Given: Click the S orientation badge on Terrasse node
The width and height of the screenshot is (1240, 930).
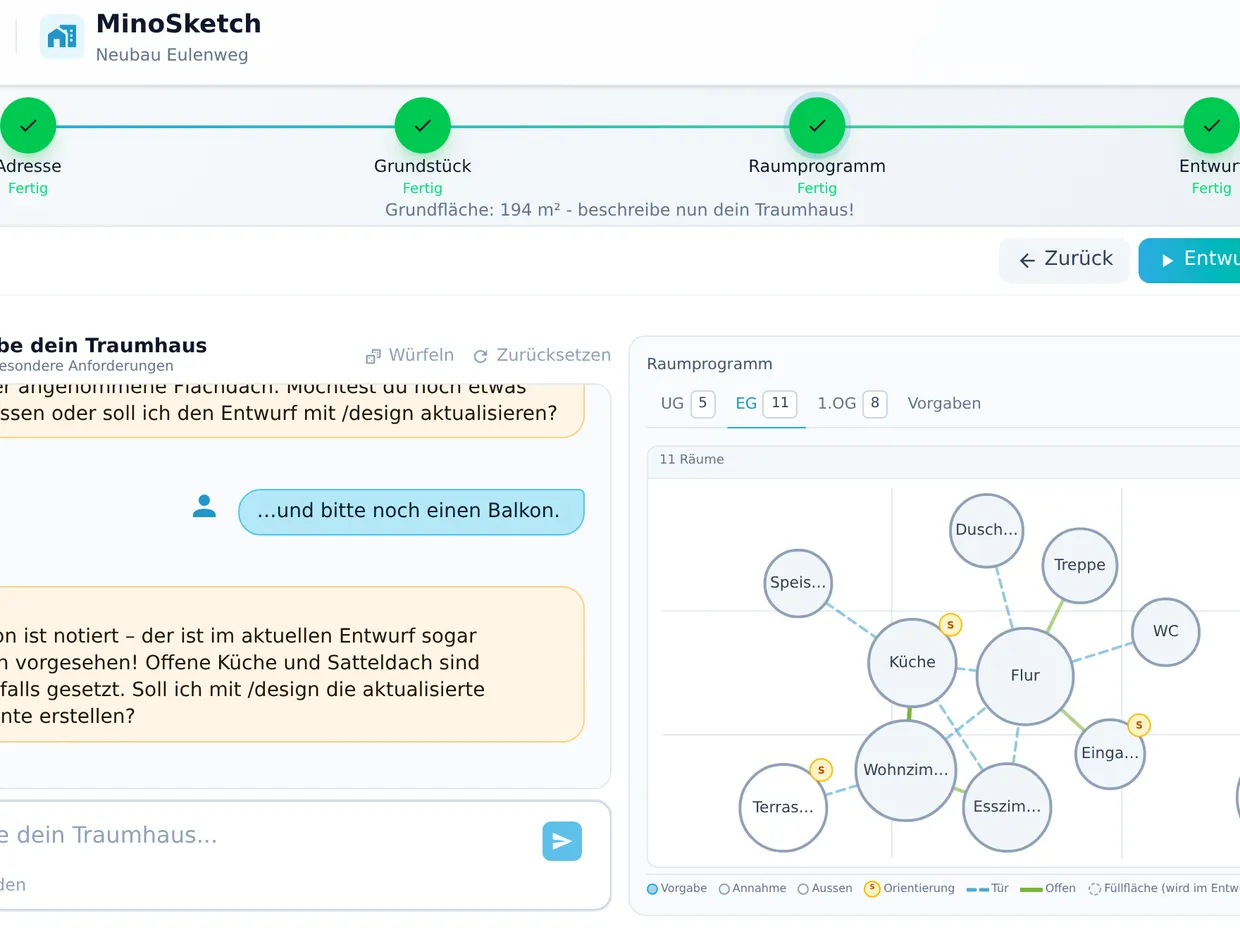Looking at the screenshot, I should [x=821, y=770].
